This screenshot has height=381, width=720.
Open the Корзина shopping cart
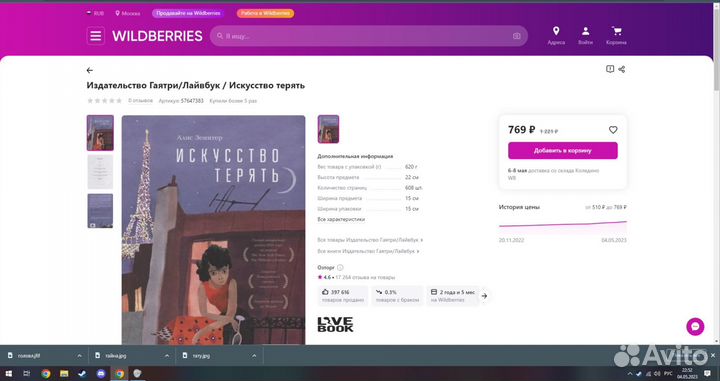tap(616, 35)
